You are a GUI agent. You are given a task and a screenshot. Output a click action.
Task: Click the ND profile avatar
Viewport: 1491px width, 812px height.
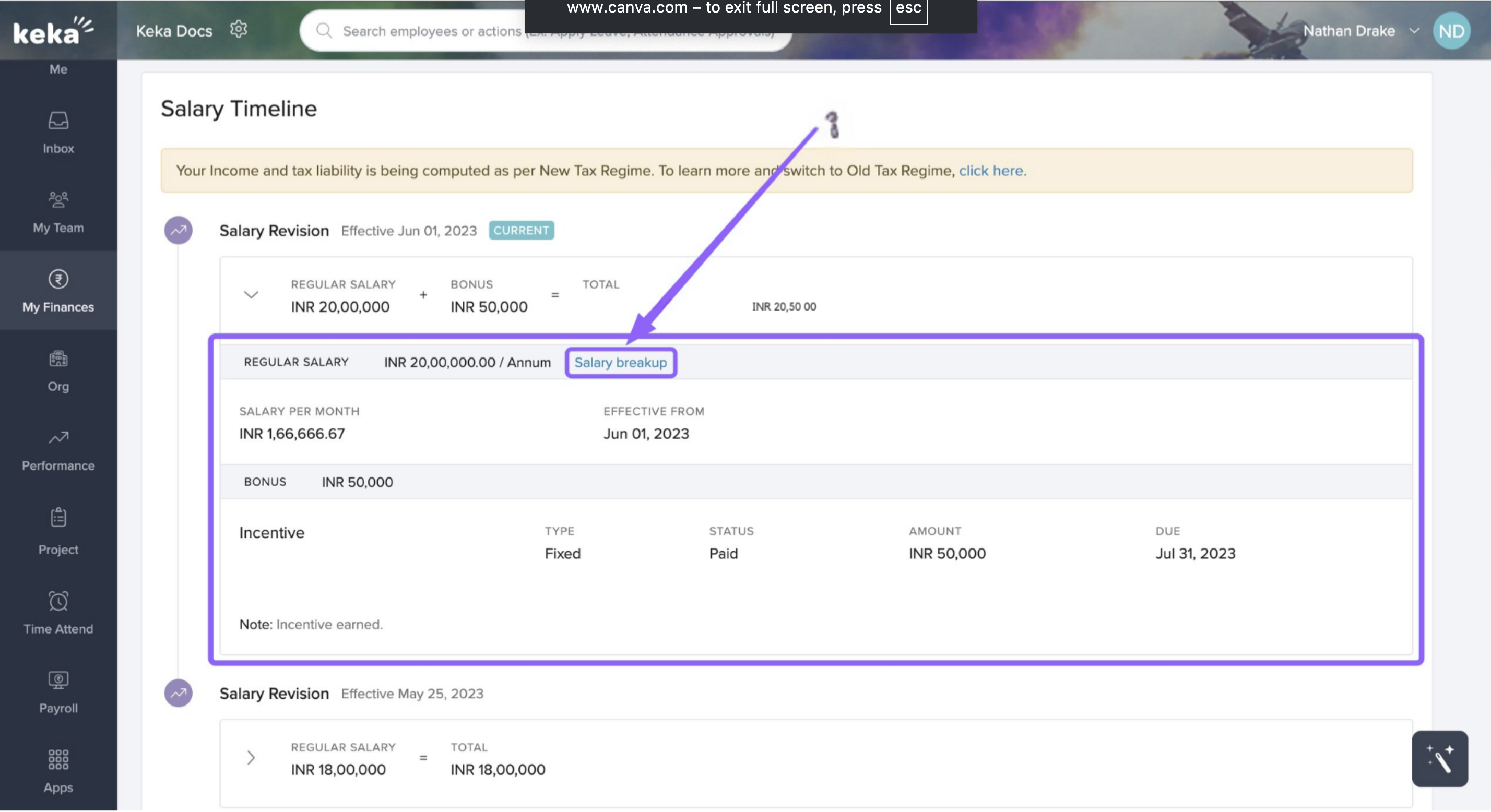[1451, 31]
